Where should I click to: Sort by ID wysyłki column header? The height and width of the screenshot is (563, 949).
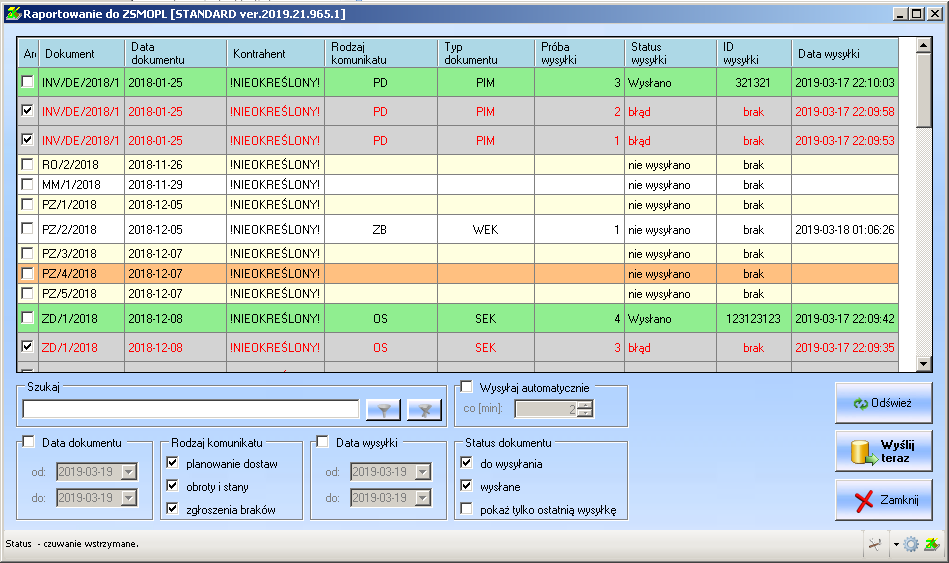754,53
